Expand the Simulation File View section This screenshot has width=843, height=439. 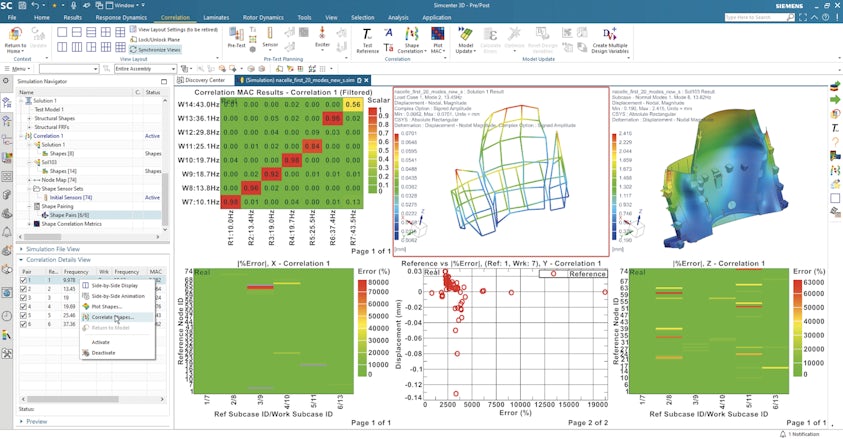tap(22, 249)
